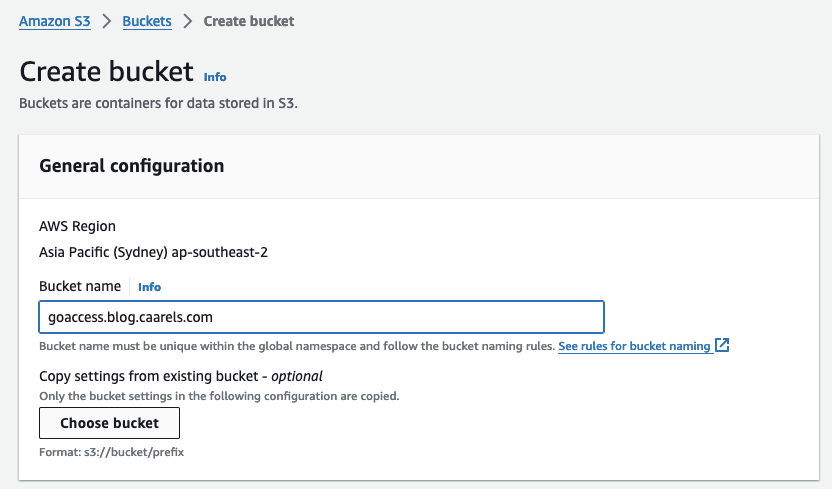Go to Buckets via the breadcrumb
The width and height of the screenshot is (832, 489).
pyautogui.click(x=146, y=21)
